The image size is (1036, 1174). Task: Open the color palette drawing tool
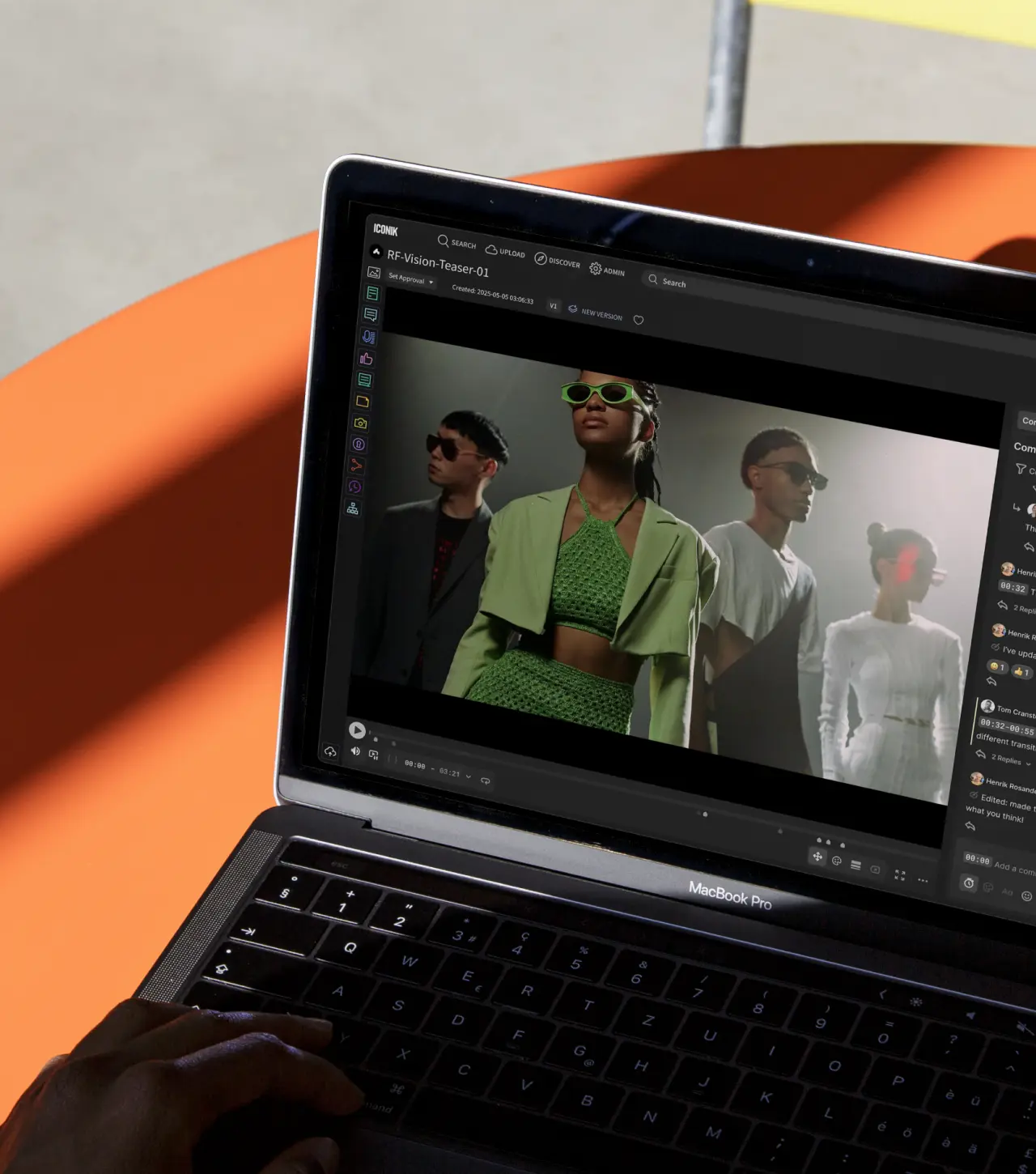(837, 861)
